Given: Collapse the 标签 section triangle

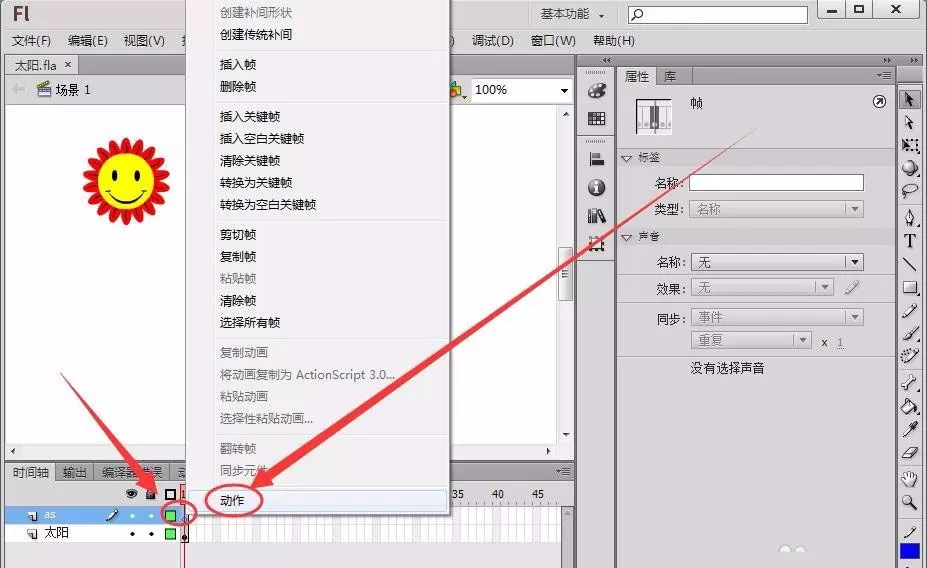Looking at the screenshot, I should click(x=627, y=158).
